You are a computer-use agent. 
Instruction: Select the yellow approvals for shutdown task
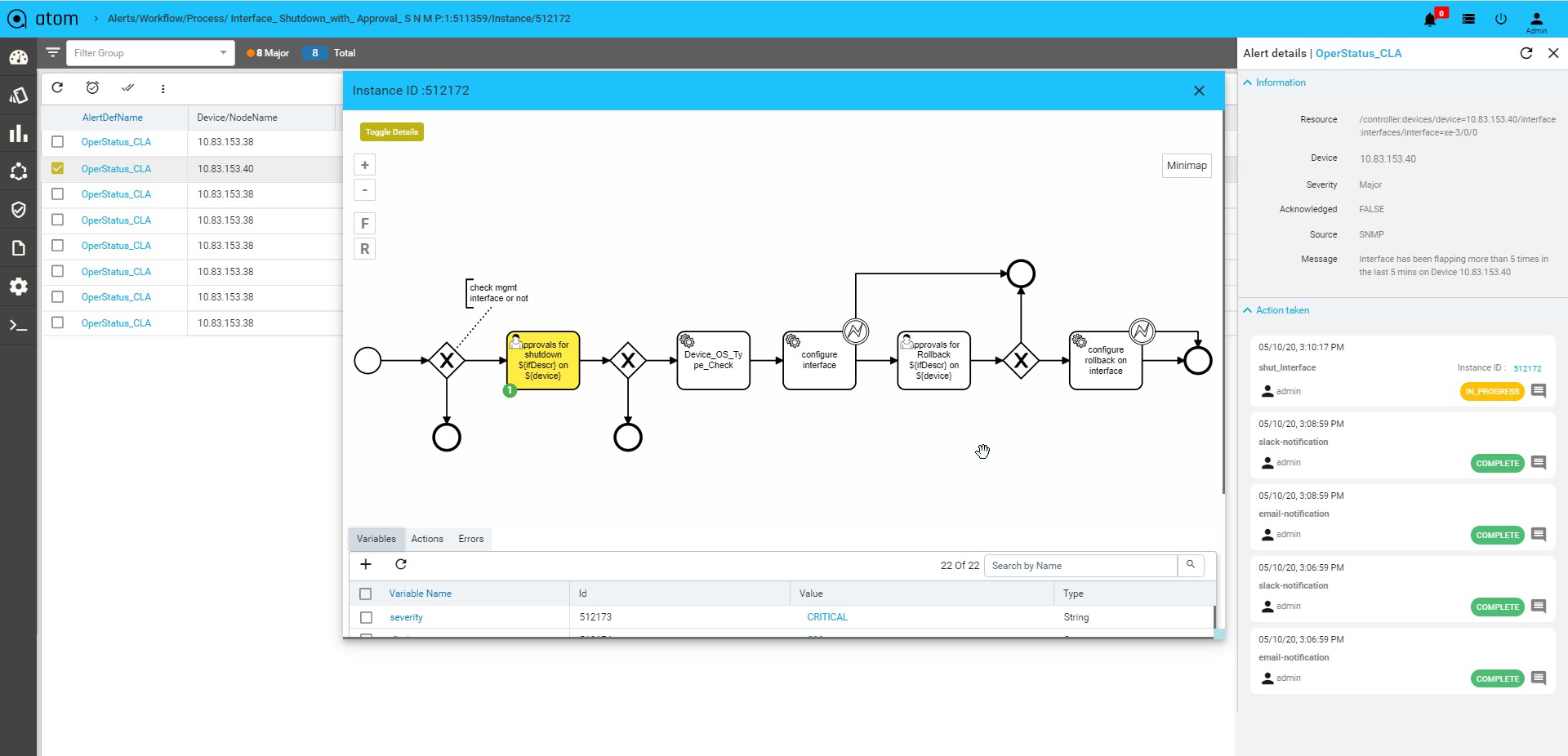click(x=543, y=360)
